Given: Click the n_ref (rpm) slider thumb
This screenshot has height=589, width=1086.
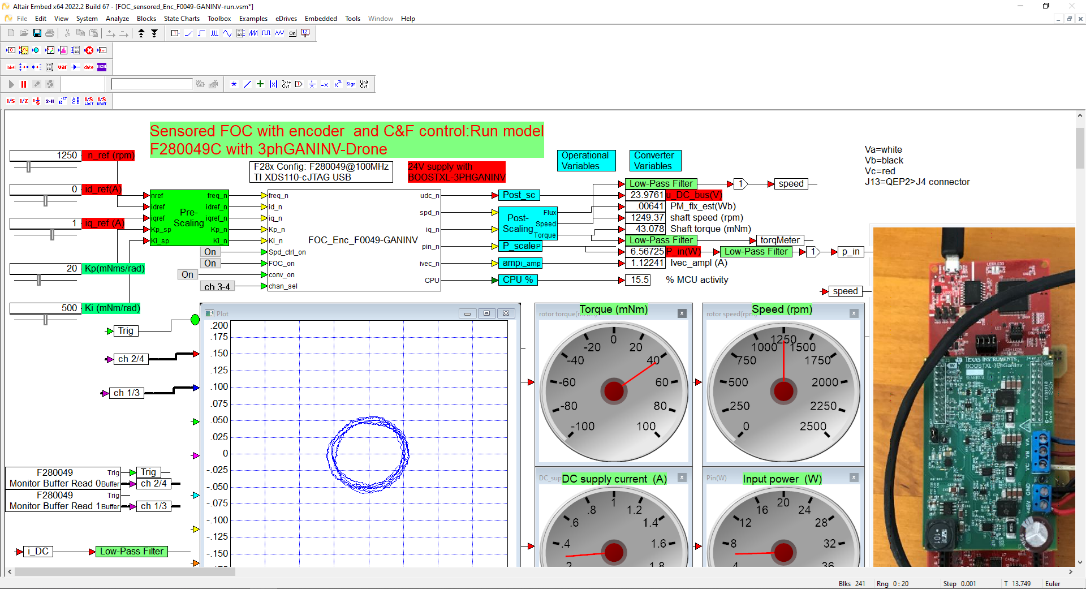Looking at the screenshot, I should tap(28, 167).
